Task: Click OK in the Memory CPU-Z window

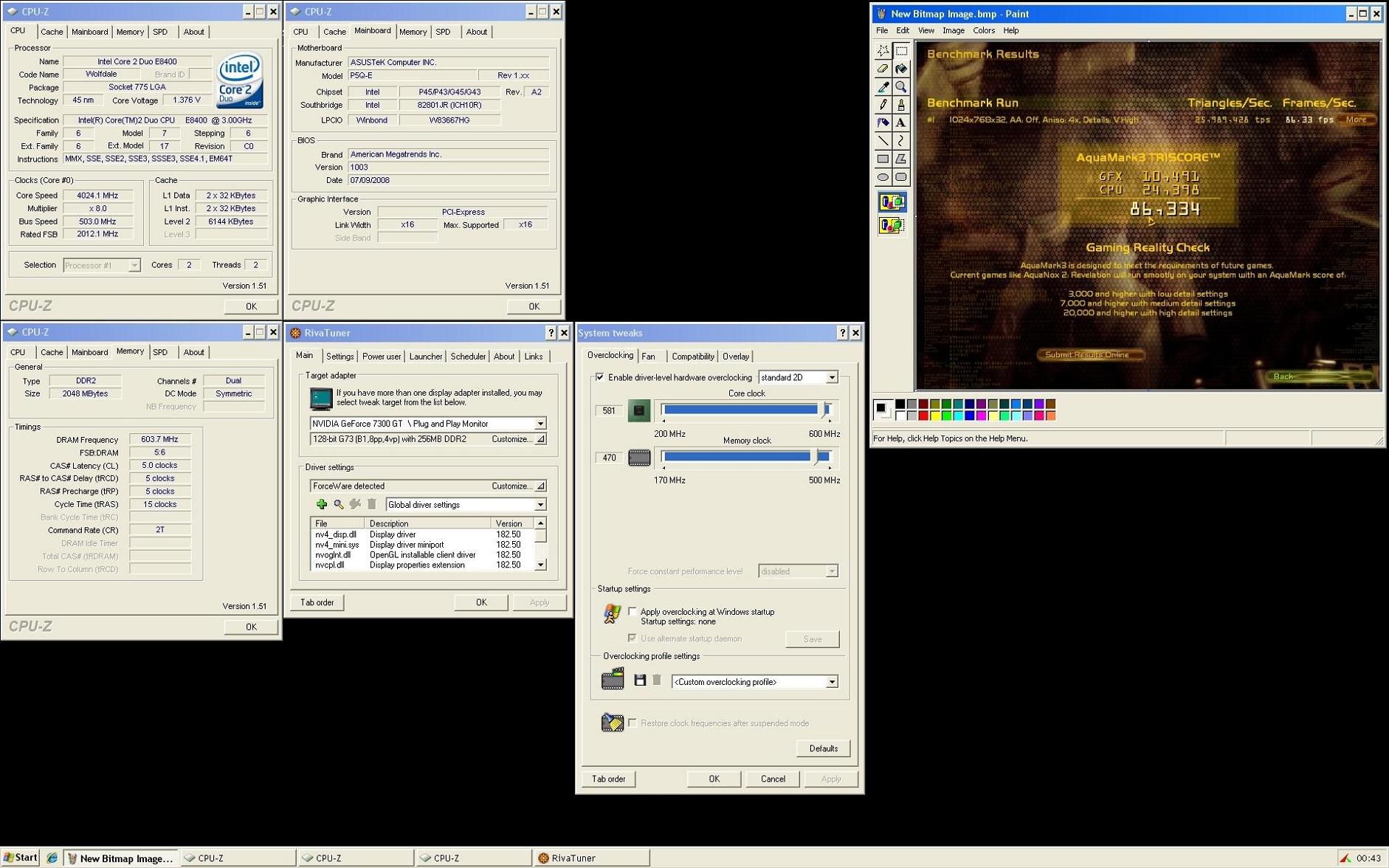Action: (251, 627)
